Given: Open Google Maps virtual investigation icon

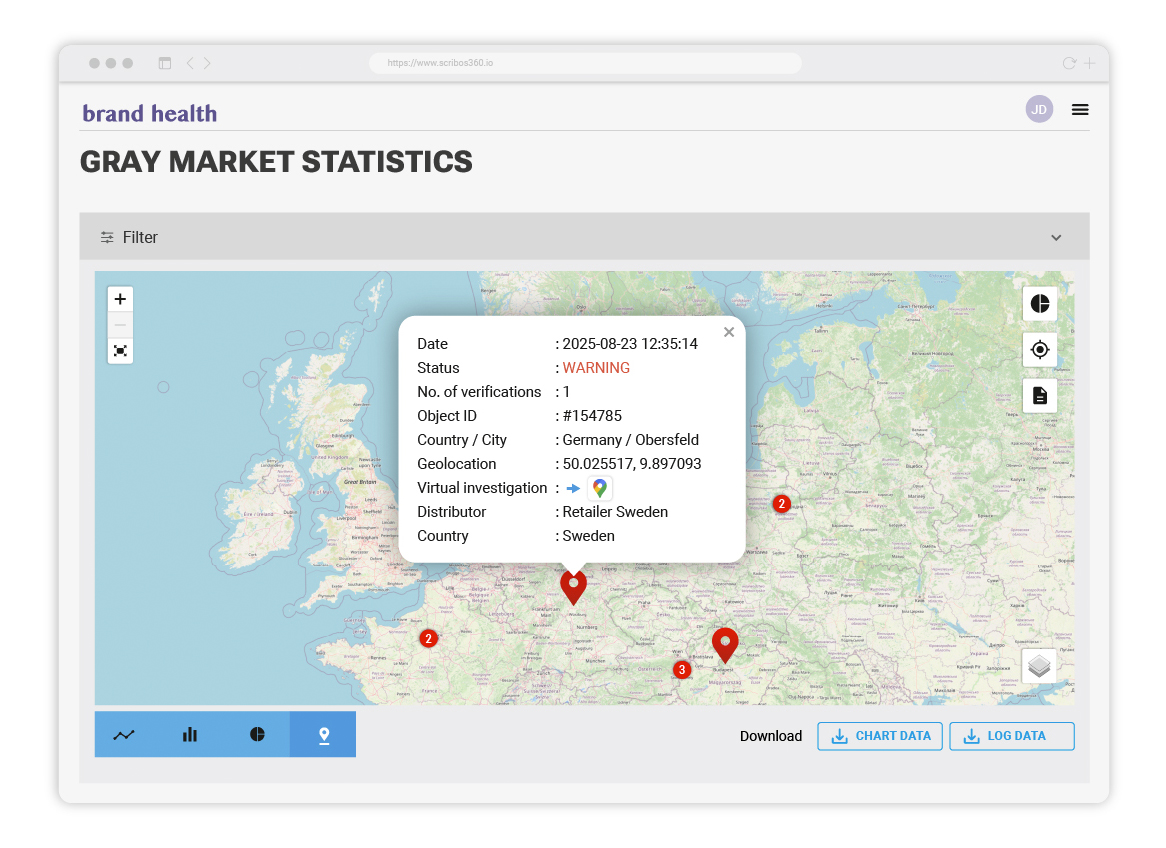Looking at the screenshot, I should point(599,488).
